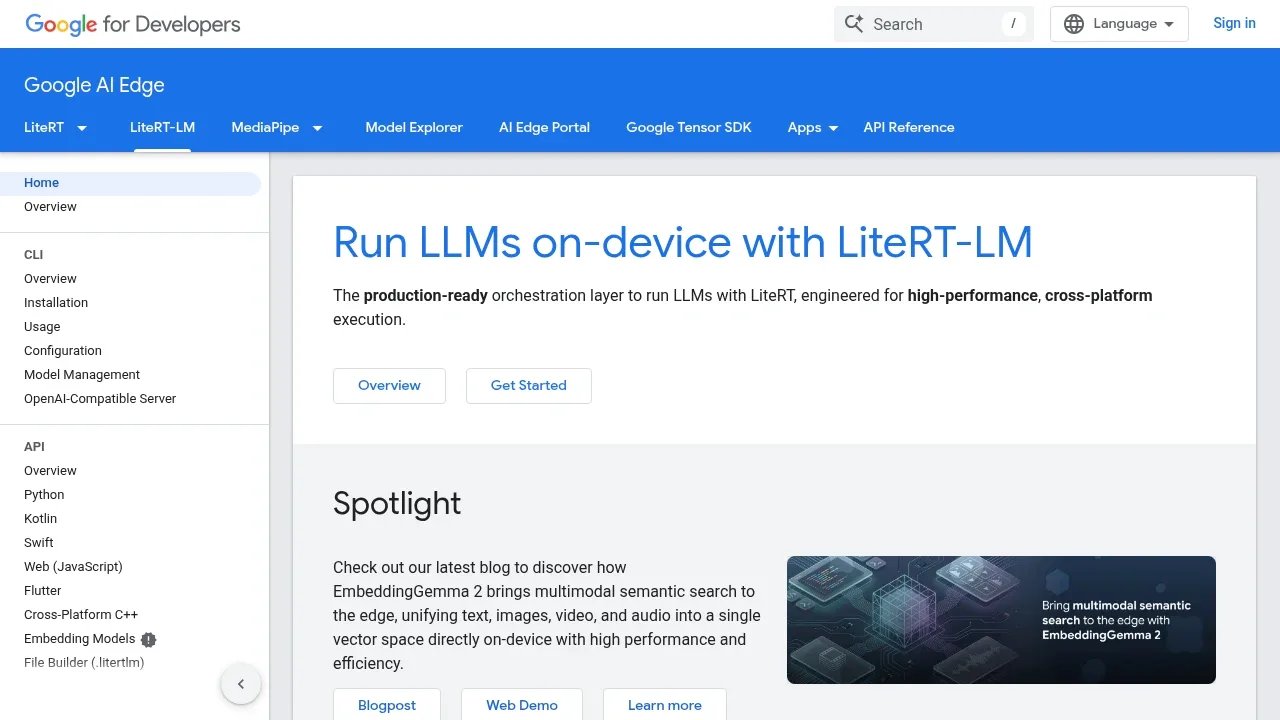Image resolution: width=1280 pixels, height=720 pixels.
Task: Switch to the LiteRT-LM tab
Action: (x=162, y=127)
